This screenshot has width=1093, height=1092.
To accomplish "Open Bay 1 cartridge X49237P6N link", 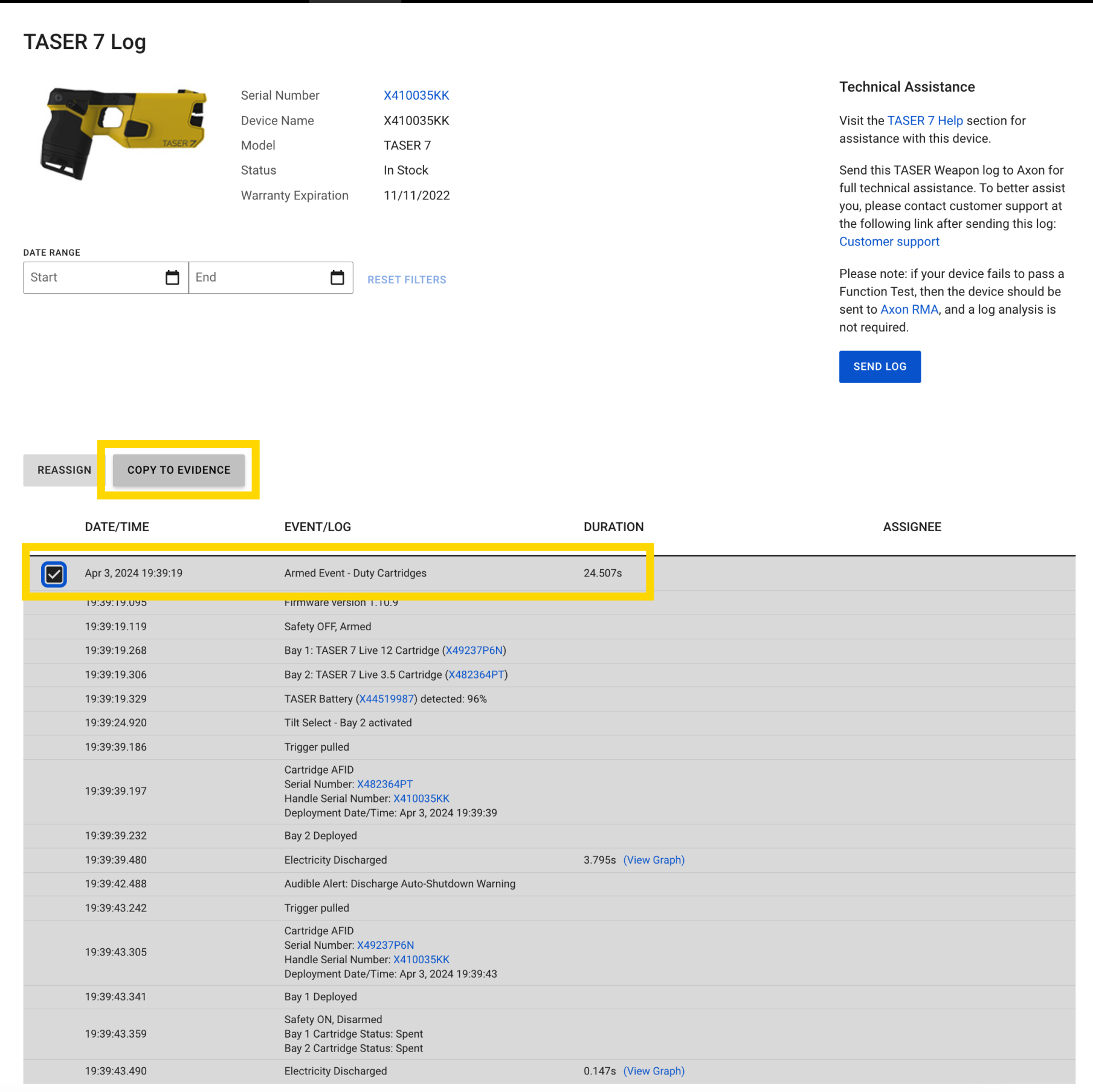I will pyautogui.click(x=475, y=650).
